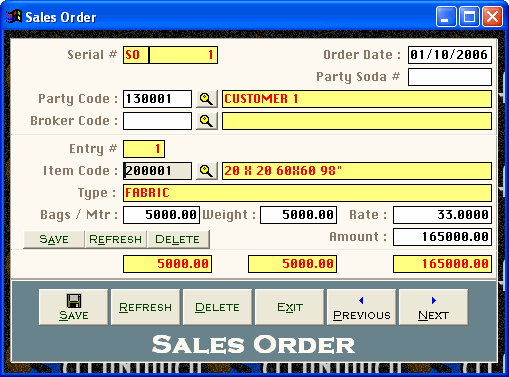This screenshot has width=509, height=377.
Task: Open Party Code lookup magnifier icon
Action: 207,99
